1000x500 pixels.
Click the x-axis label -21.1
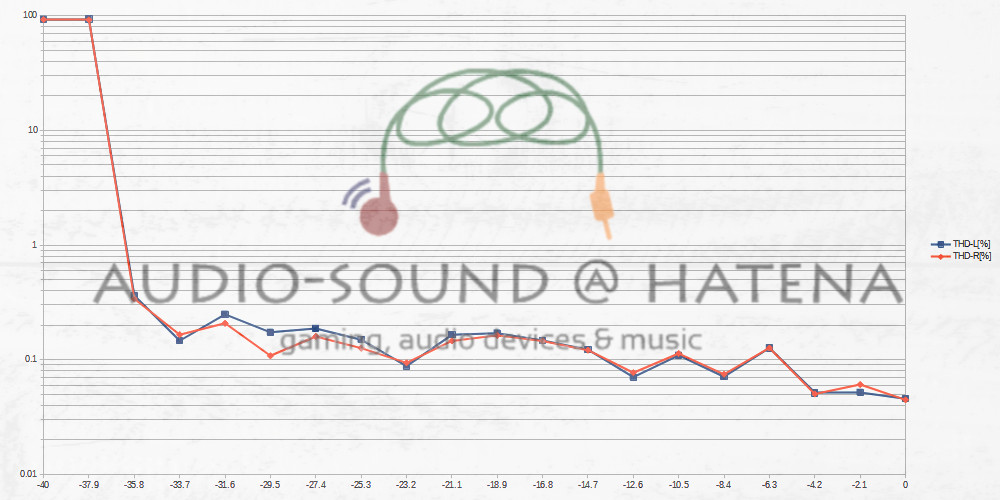point(452,485)
